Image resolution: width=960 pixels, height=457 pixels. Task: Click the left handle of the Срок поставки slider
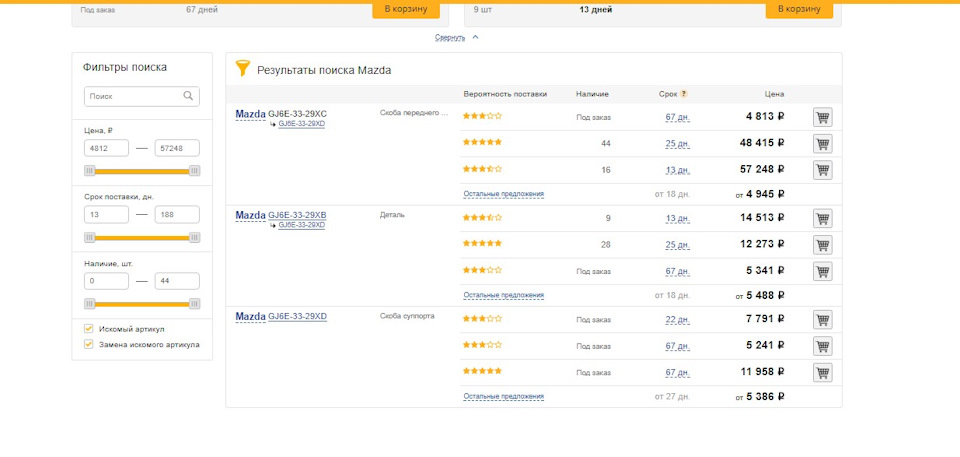pos(90,238)
